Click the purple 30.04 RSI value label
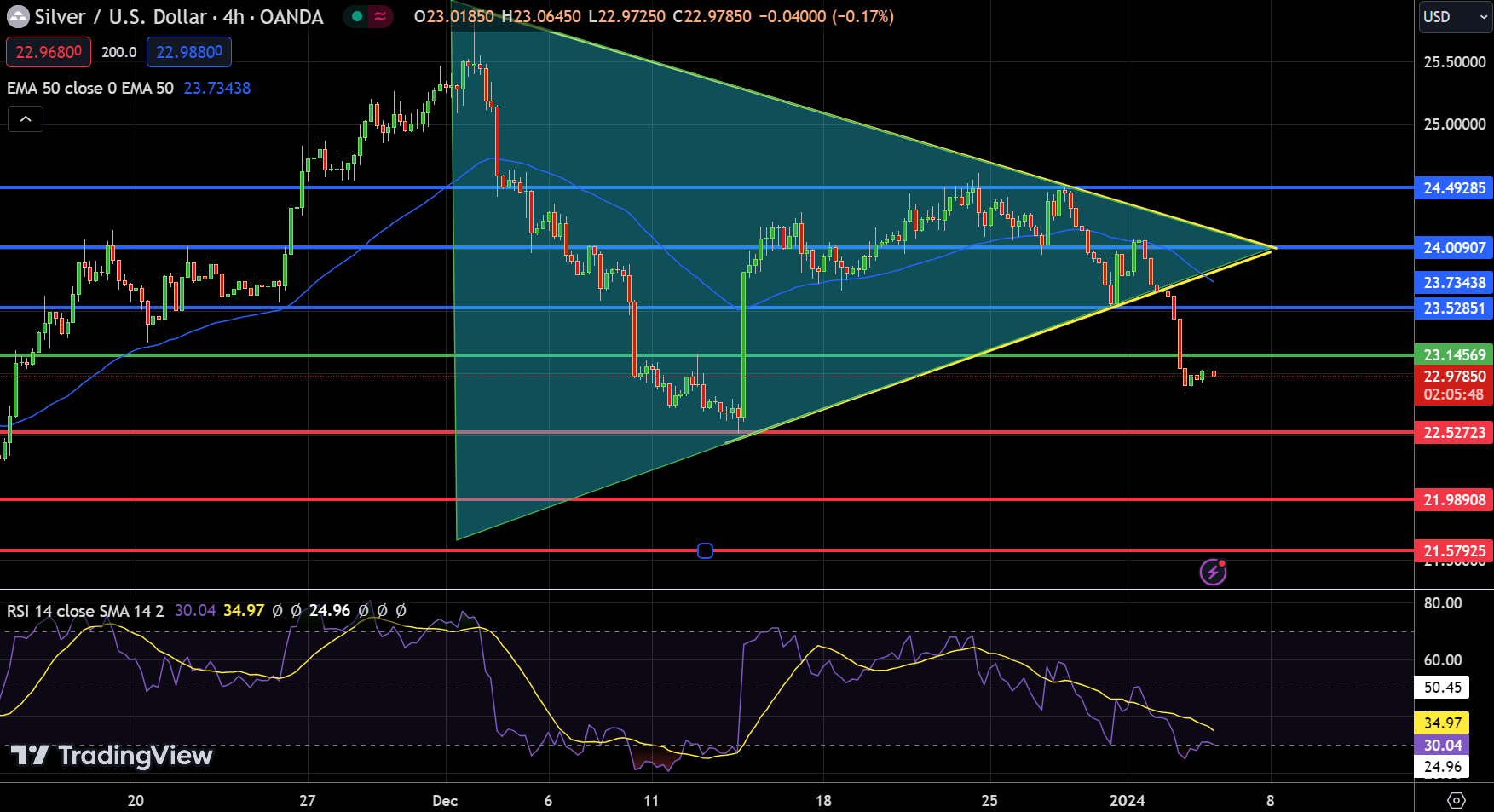The width and height of the screenshot is (1494, 812). point(1442,745)
